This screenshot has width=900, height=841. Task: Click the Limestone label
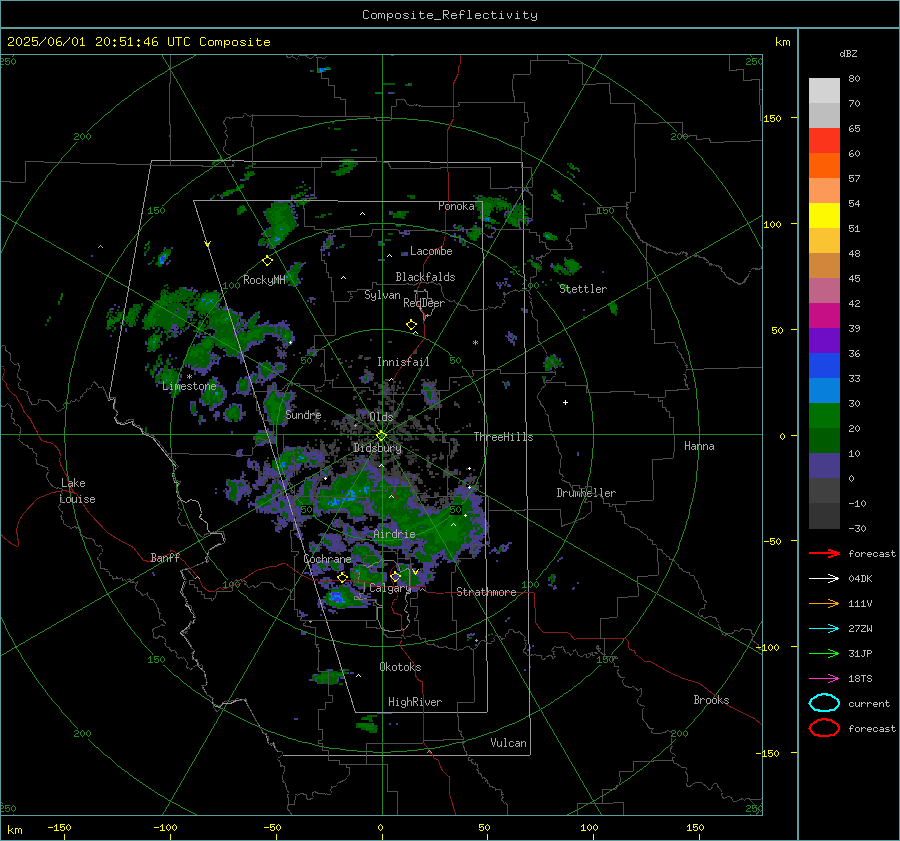[x=189, y=386]
